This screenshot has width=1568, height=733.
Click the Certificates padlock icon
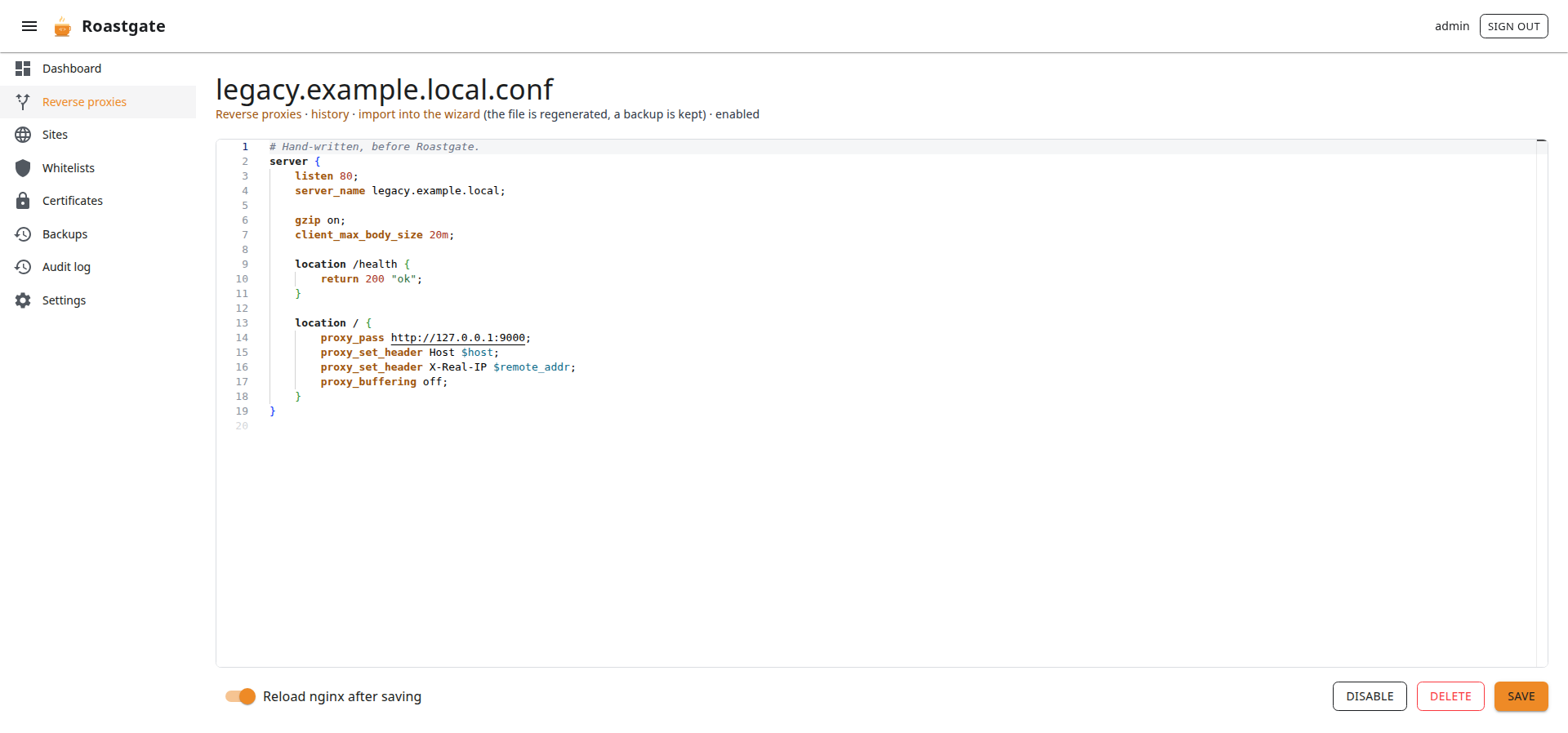tap(23, 201)
